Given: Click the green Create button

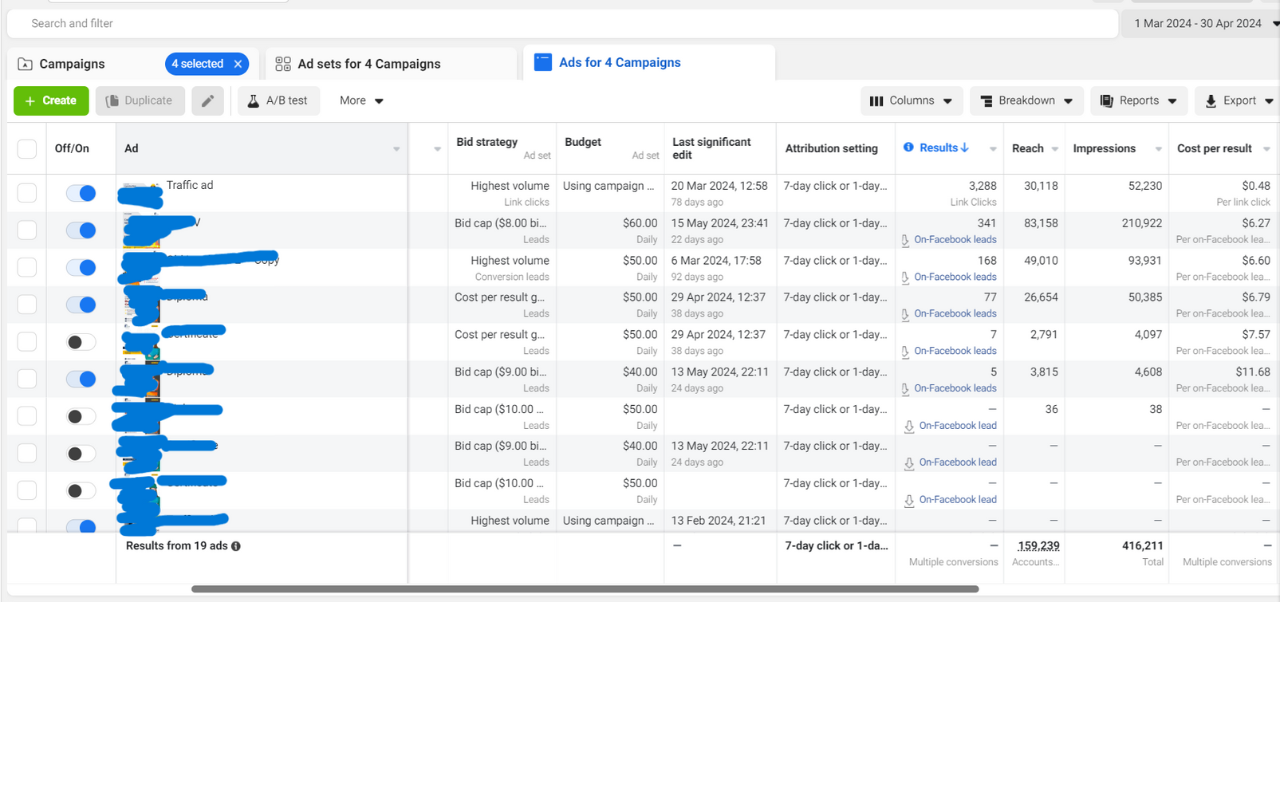Looking at the screenshot, I should point(51,101).
